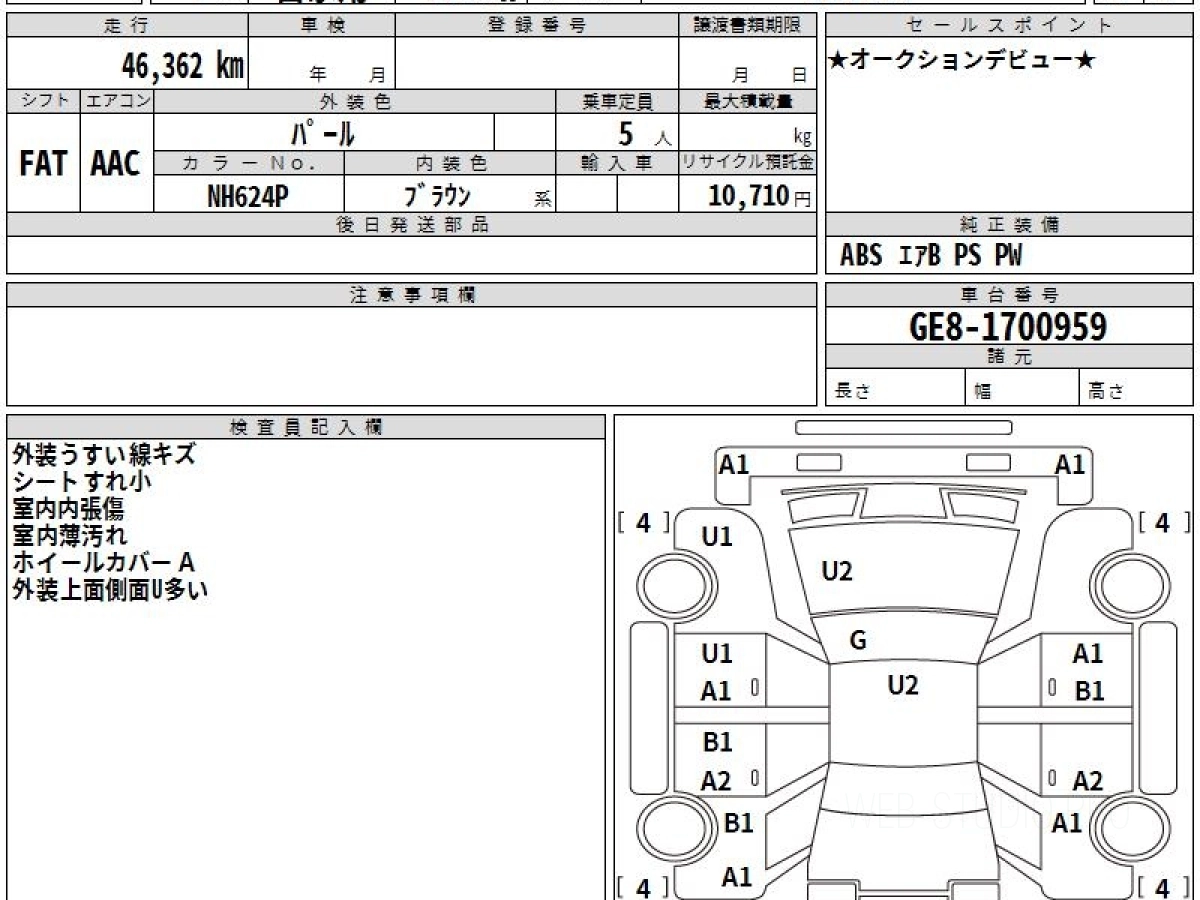1200x900 pixels.
Task: Click the A1 mark beside the lower-right wheel
Action: 1067,823
